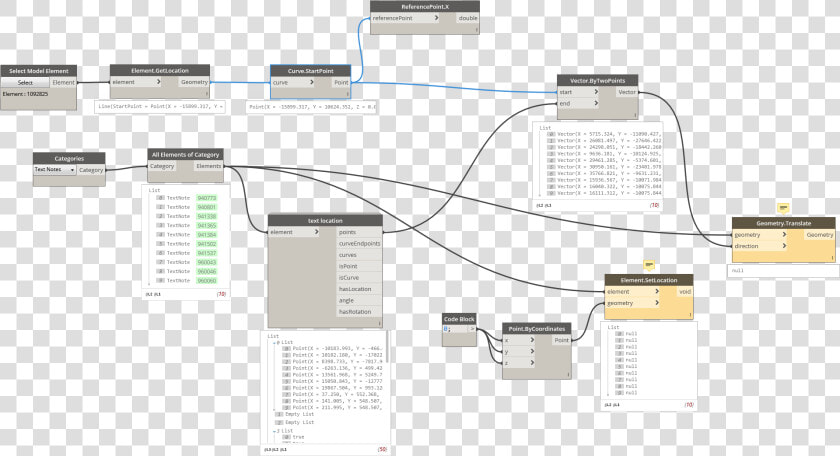This screenshot has width=840, height=456.
Task: Click the Geometry output port of Element.GetLocation
Action: 194,82
